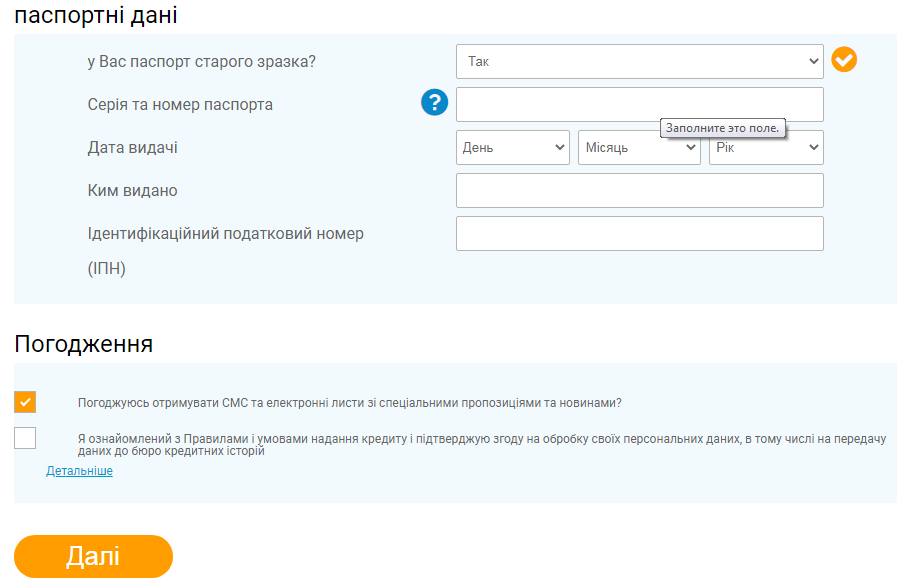
Task: Click the credit rules agreement text
Action: (482, 444)
